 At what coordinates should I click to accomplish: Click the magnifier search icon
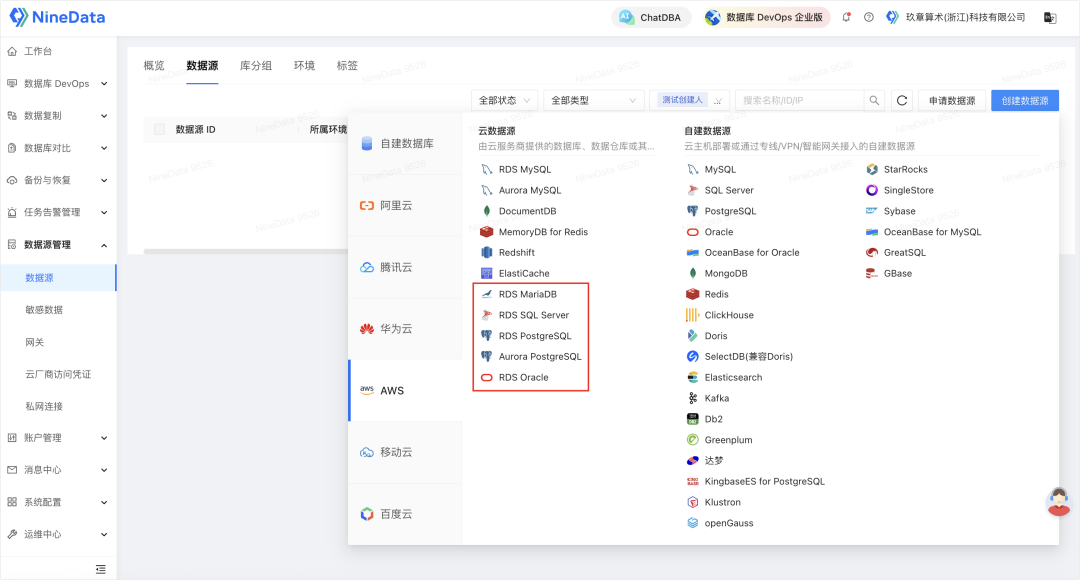874,101
